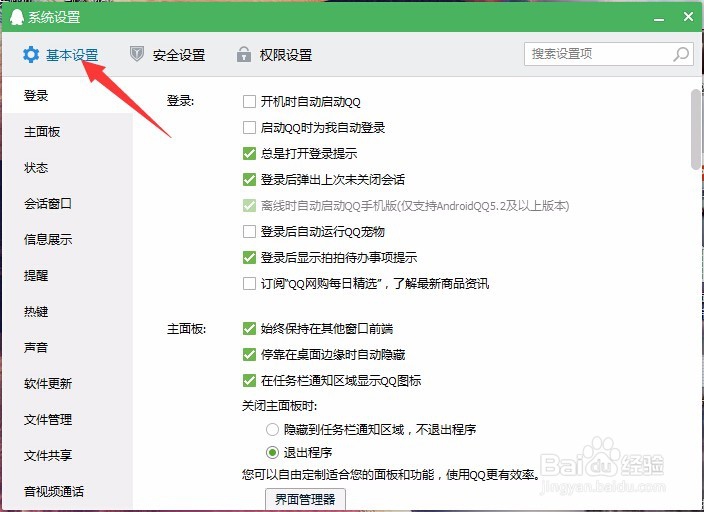This screenshot has width=704, height=512.
Task: Enable 启动QQ时为我自动登录 checkbox
Action: (249, 128)
